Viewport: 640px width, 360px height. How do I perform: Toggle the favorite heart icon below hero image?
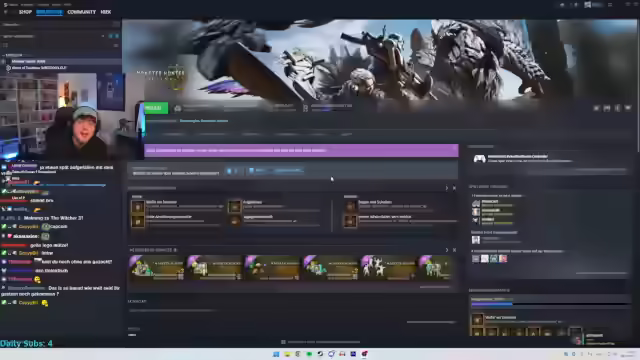pyautogui.click(x=628, y=108)
